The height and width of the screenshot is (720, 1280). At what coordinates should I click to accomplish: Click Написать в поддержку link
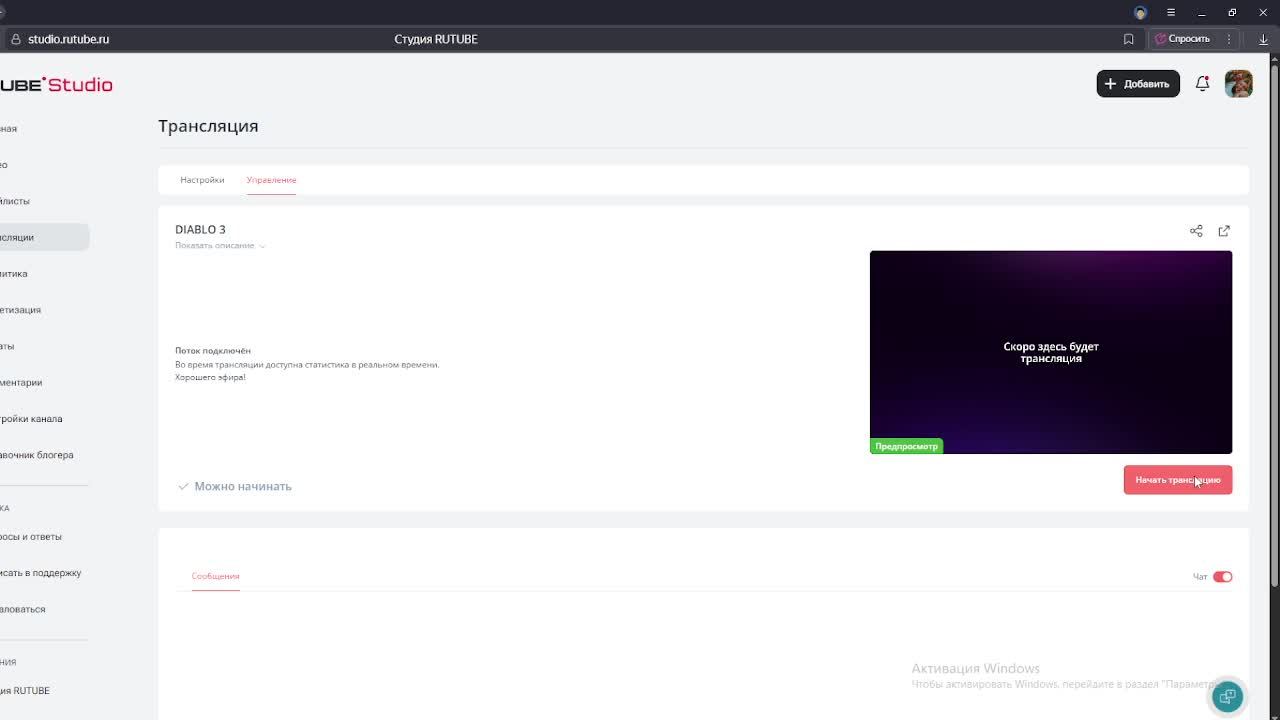click(41, 573)
